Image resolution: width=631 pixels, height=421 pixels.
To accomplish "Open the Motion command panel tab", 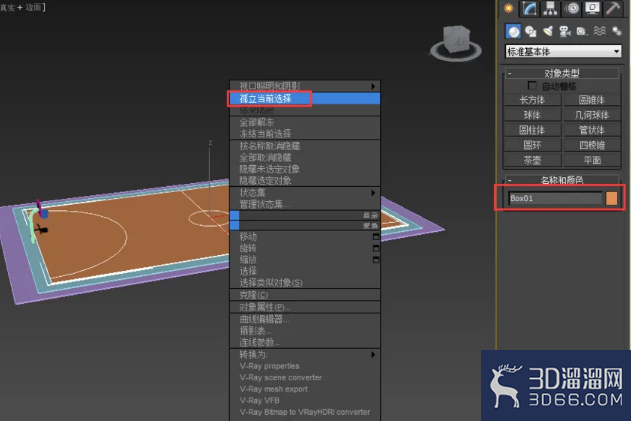I will (x=571, y=8).
